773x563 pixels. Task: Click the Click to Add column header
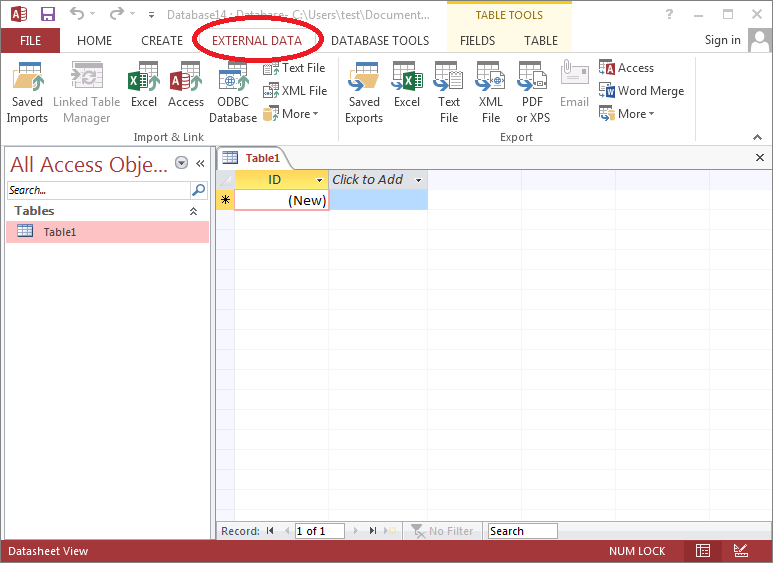(x=378, y=180)
